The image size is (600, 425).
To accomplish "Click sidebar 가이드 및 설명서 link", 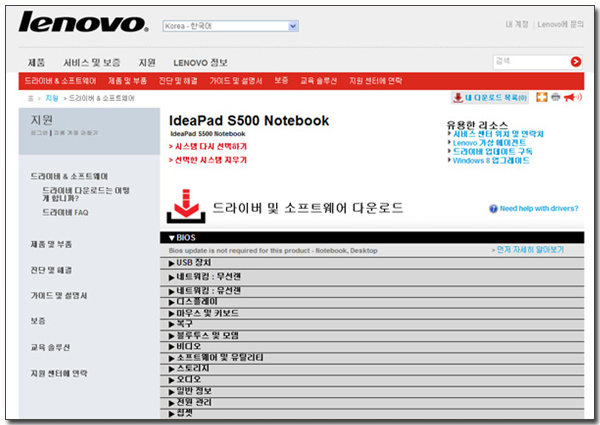I will coord(59,296).
